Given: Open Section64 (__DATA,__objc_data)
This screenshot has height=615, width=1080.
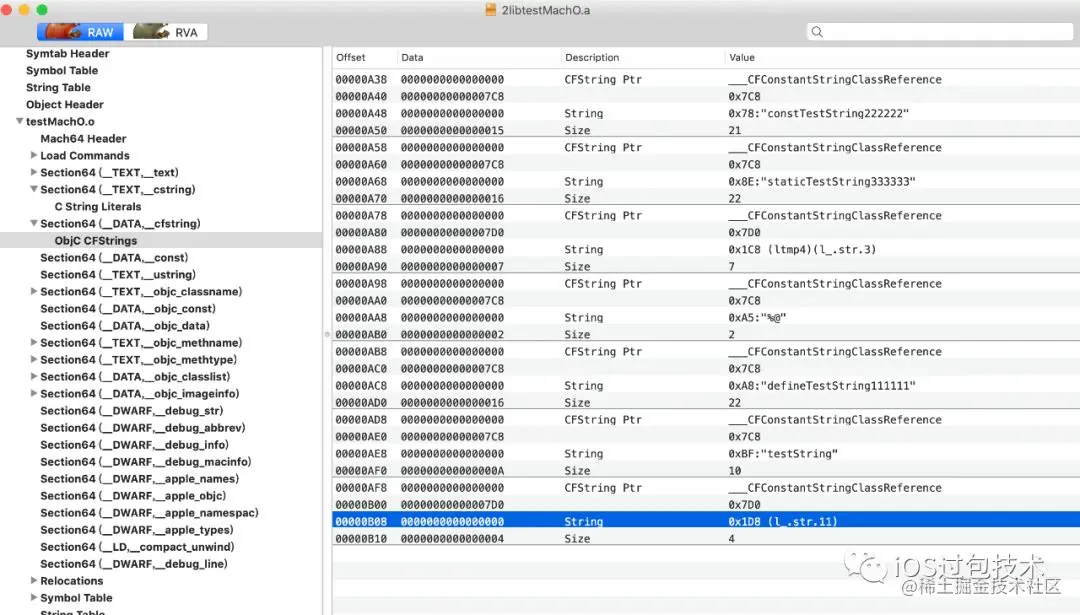Looking at the screenshot, I should 125,326.
